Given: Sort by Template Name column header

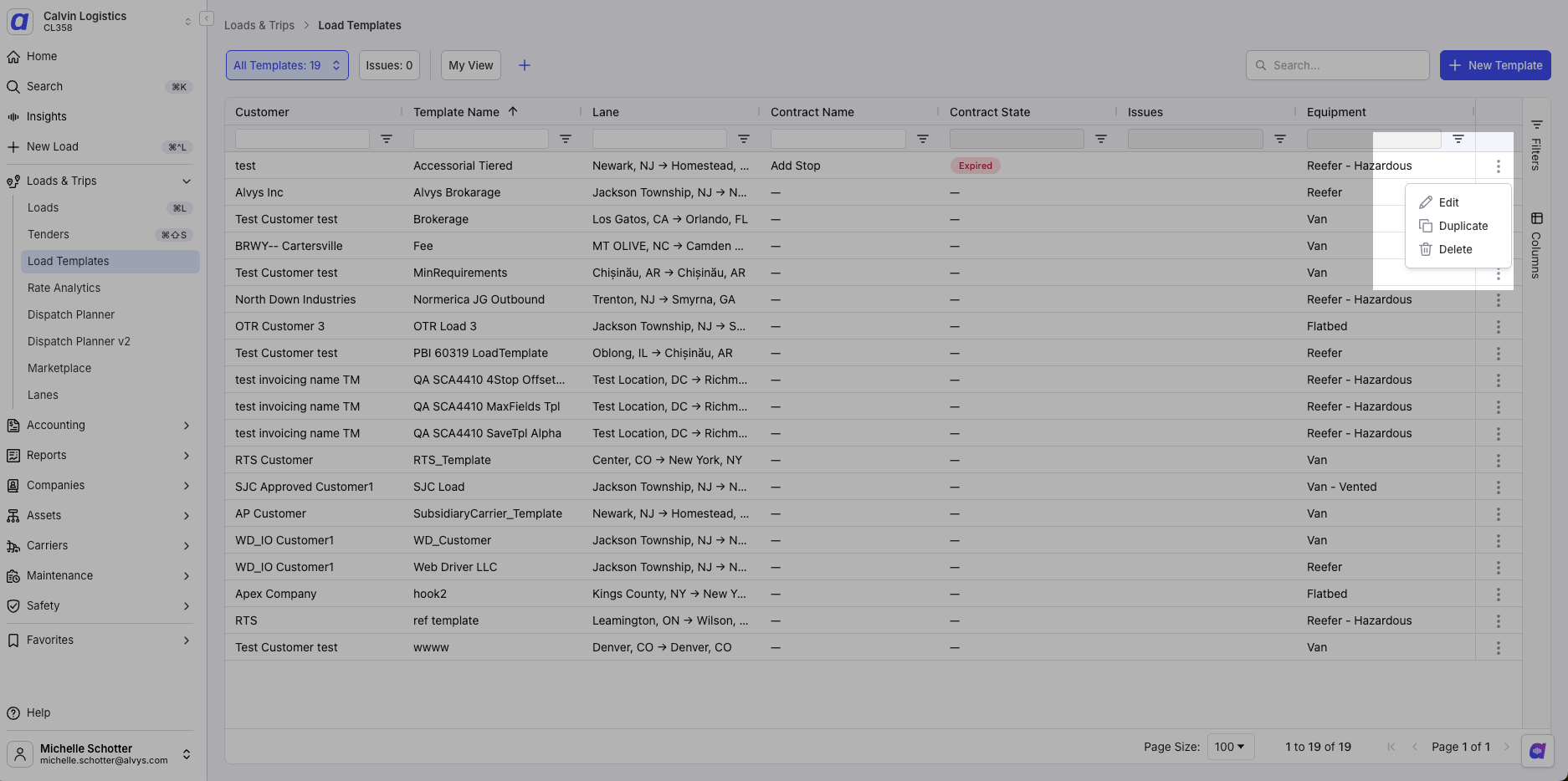Looking at the screenshot, I should click(456, 112).
